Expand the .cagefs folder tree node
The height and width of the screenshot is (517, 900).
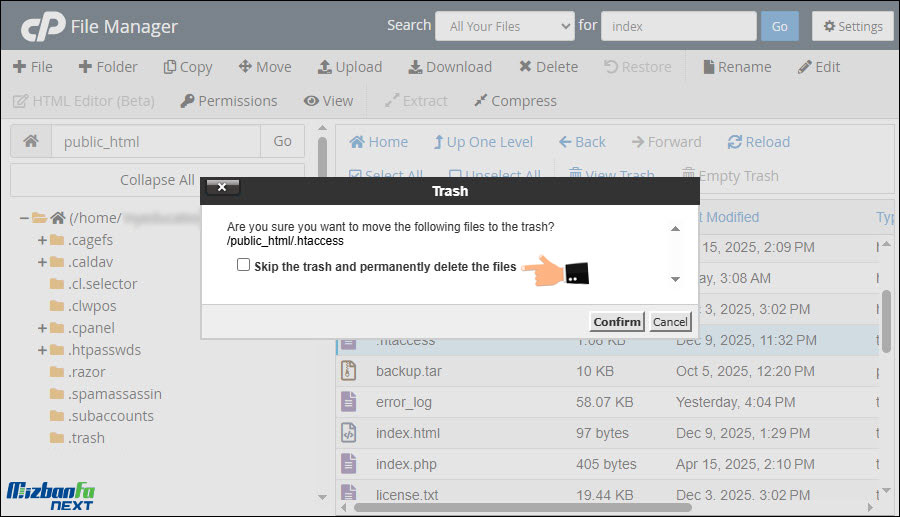click(x=42, y=240)
